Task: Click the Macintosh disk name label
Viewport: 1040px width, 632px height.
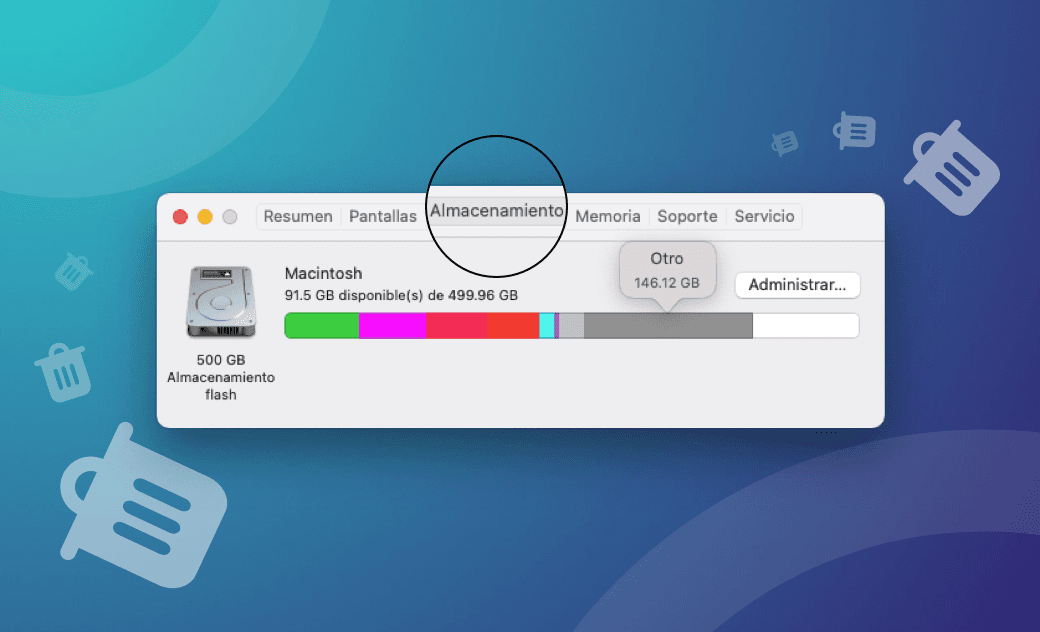Action: click(323, 273)
